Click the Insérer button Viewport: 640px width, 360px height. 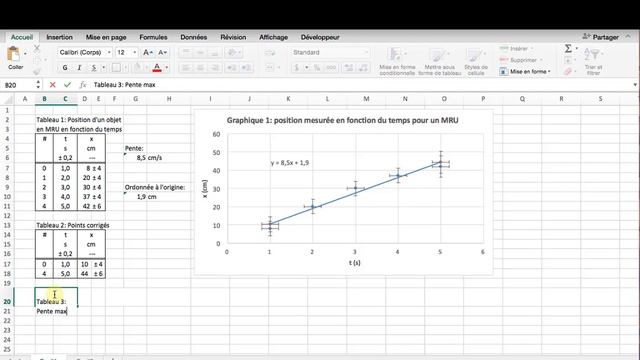pyautogui.click(x=517, y=49)
